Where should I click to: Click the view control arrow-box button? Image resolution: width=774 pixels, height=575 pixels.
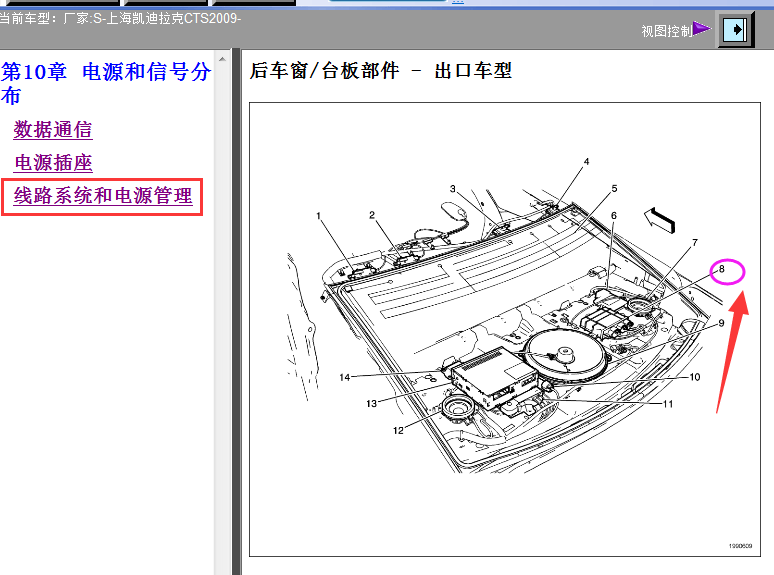click(x=735, y=30)
